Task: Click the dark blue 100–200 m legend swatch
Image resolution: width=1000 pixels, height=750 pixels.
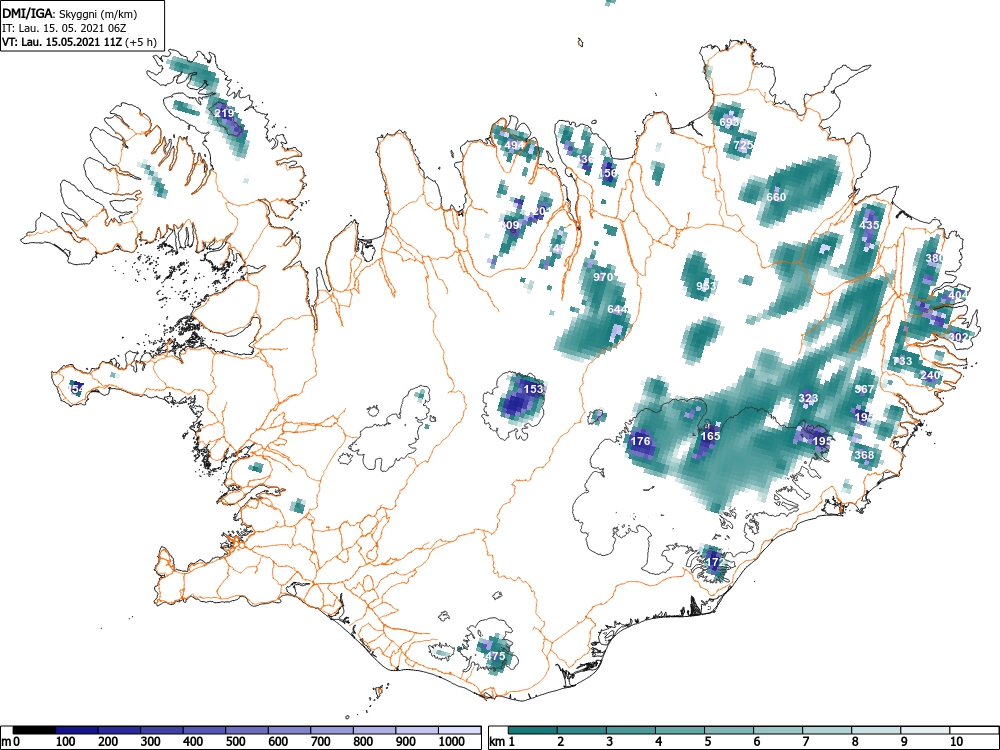Action: click(x=77, y=730)
